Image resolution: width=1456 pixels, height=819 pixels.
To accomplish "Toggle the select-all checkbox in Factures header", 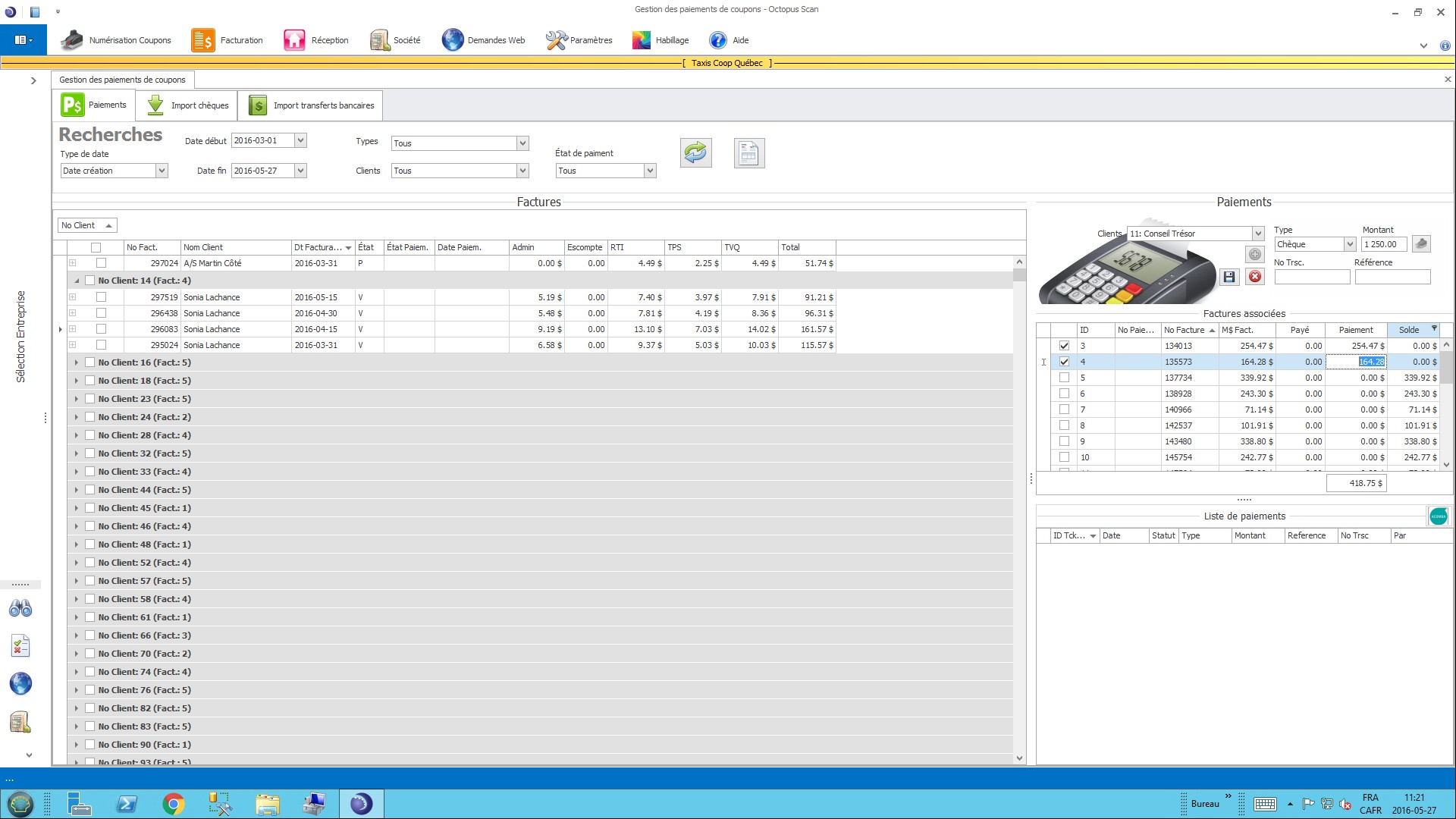I will 96,247.
